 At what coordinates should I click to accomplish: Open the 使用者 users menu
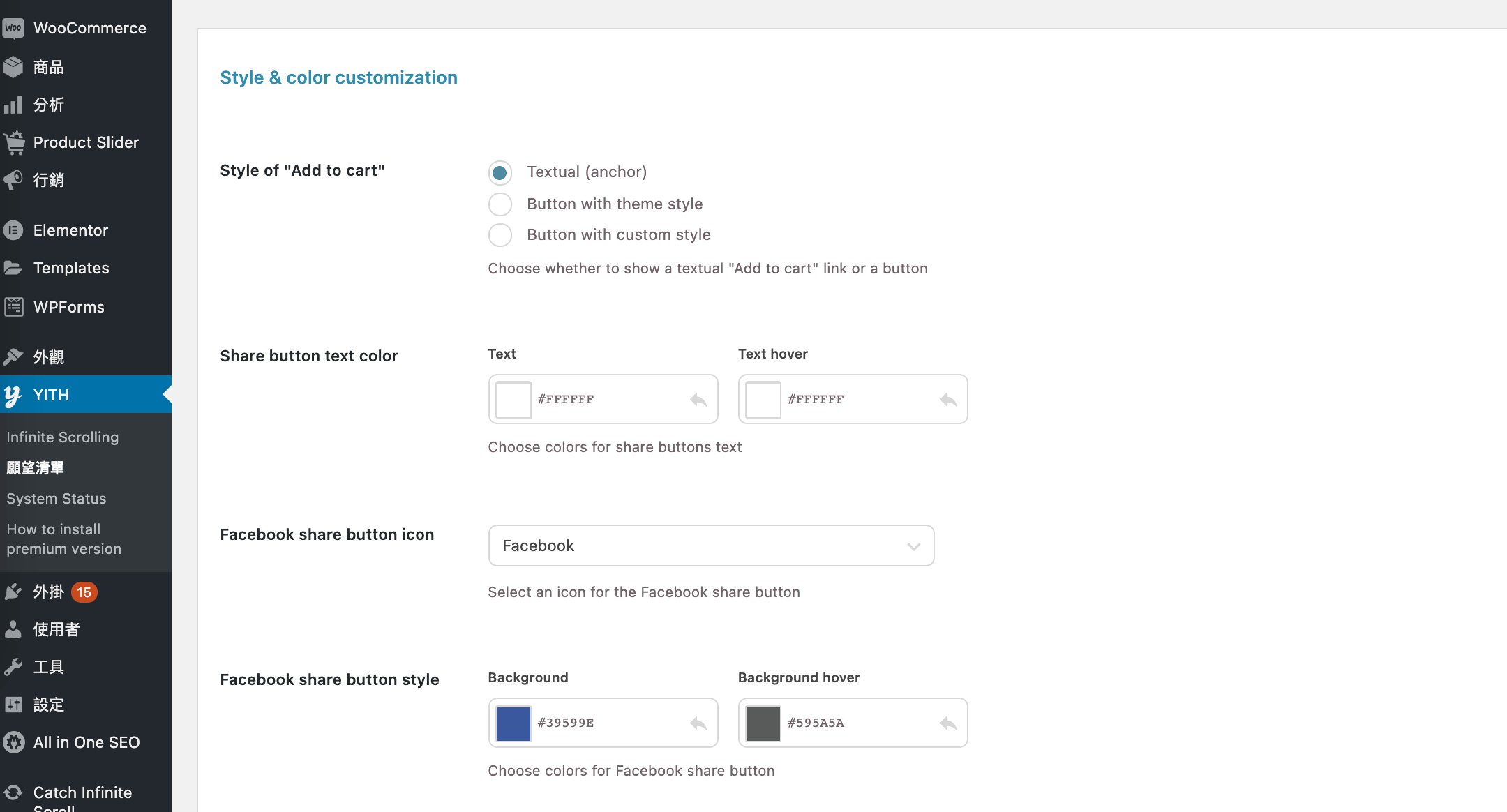(x=57, y=629)
